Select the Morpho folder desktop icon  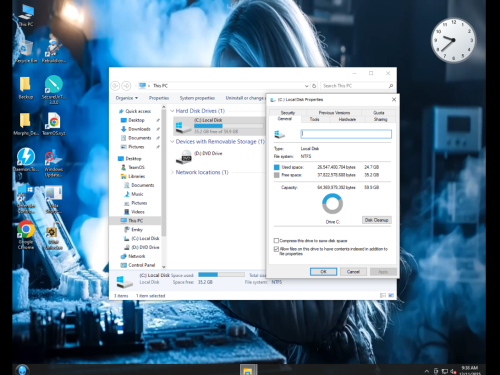[x=26, y=124]
